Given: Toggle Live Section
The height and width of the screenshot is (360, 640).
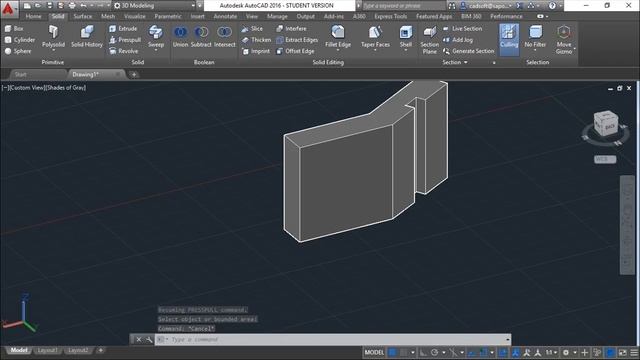Looking at the screenshot, I should tap(463, 29).
